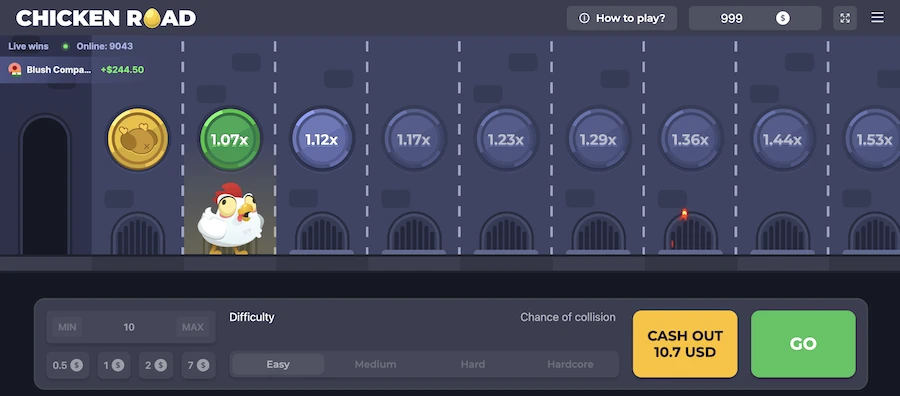Select Easy difficulty
This screenshot has width=900, height=396.
coord(278,364)
